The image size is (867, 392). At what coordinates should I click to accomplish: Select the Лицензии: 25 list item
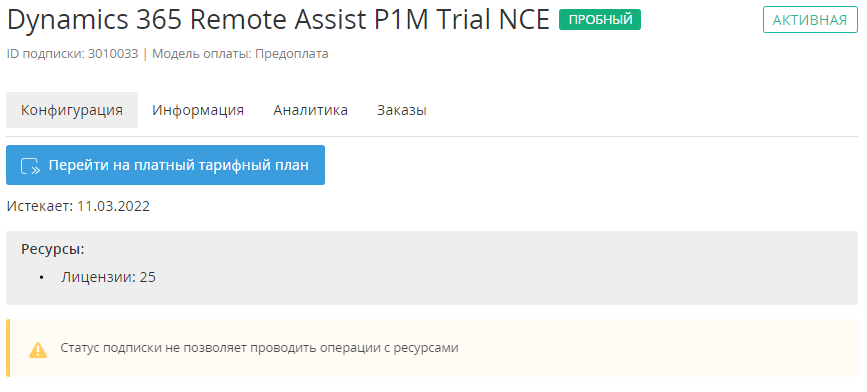pos(108,278)
